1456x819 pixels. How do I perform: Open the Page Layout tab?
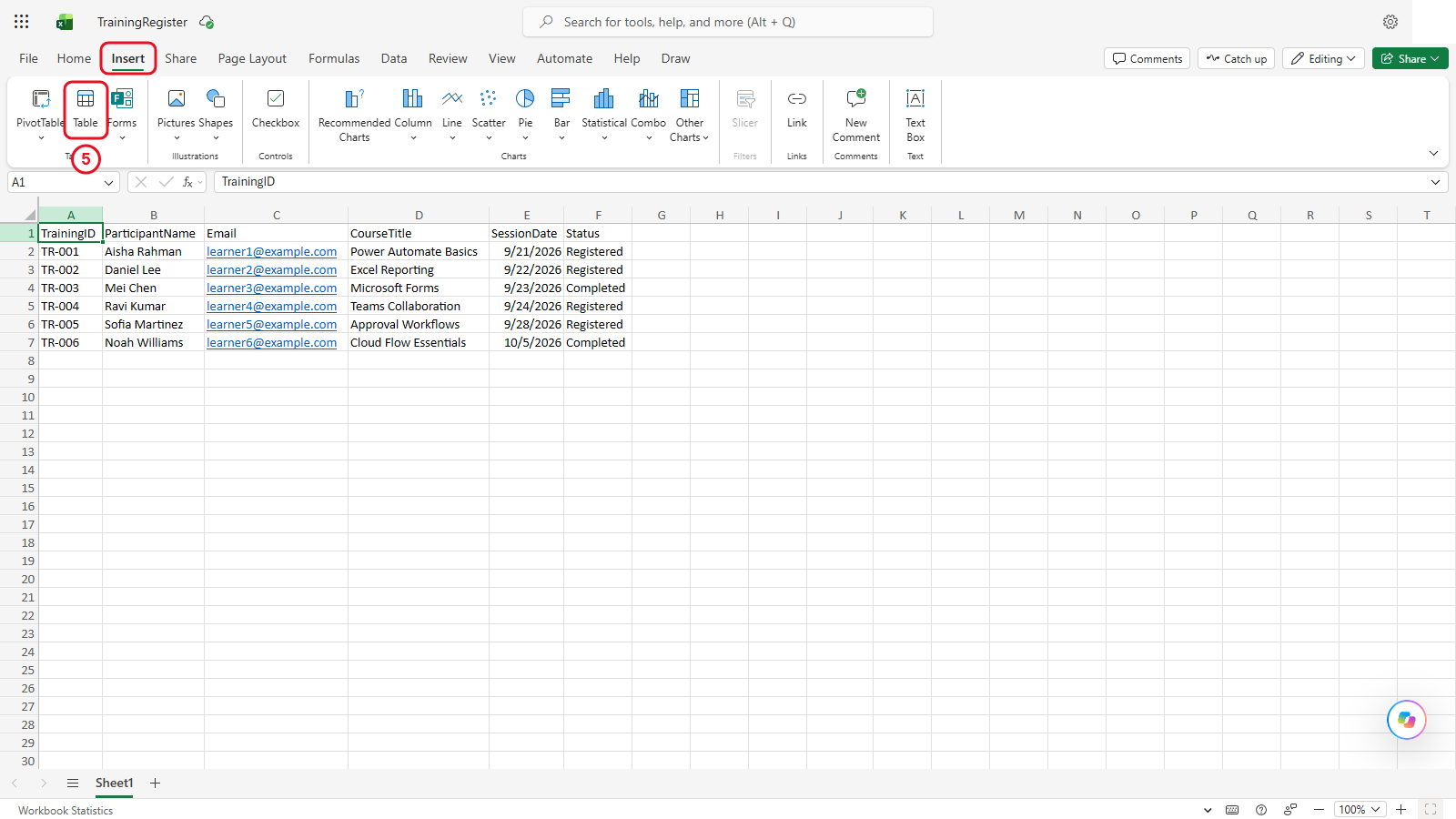[252, 58]
